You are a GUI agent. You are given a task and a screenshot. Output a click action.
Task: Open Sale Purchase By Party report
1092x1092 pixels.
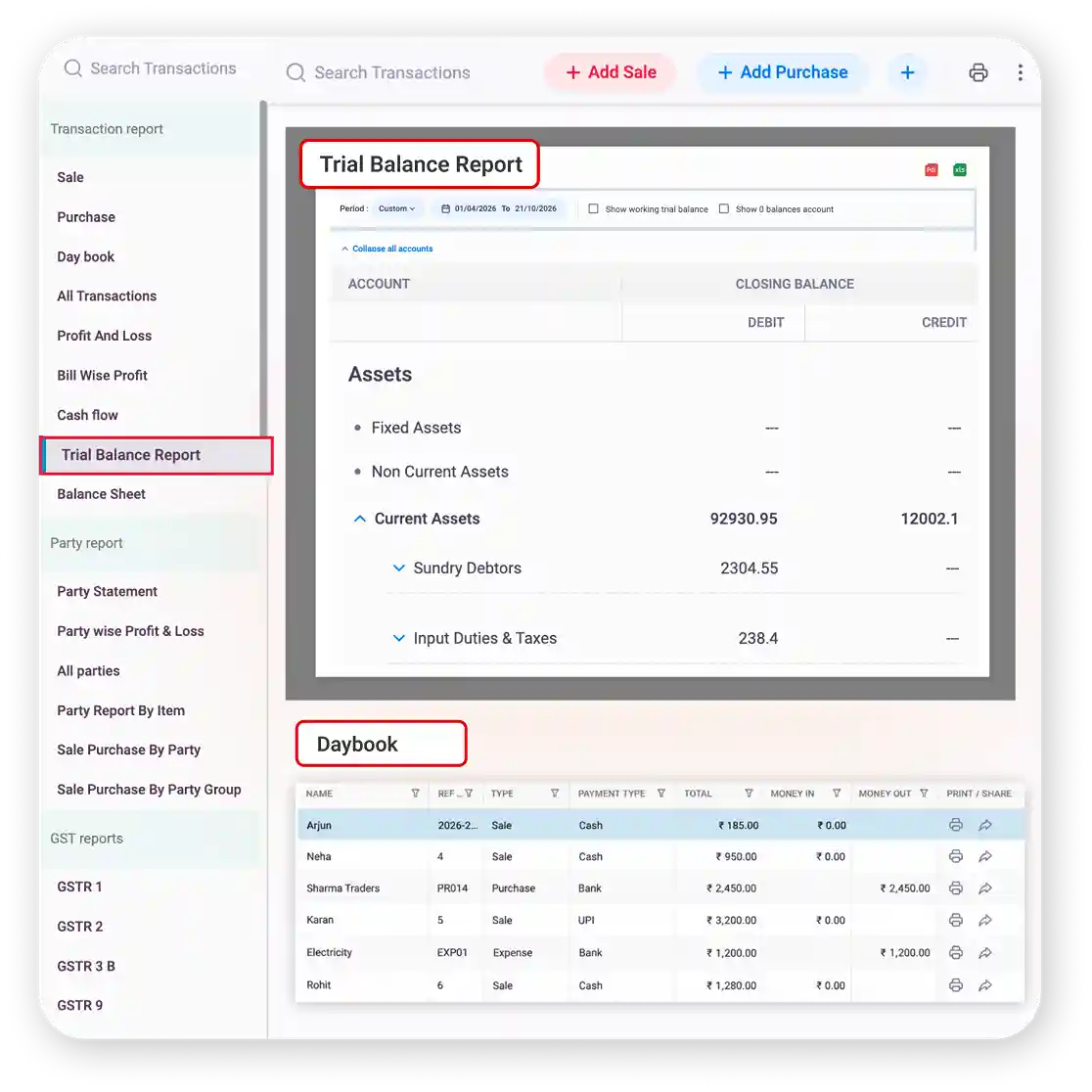tap(128, 750)
